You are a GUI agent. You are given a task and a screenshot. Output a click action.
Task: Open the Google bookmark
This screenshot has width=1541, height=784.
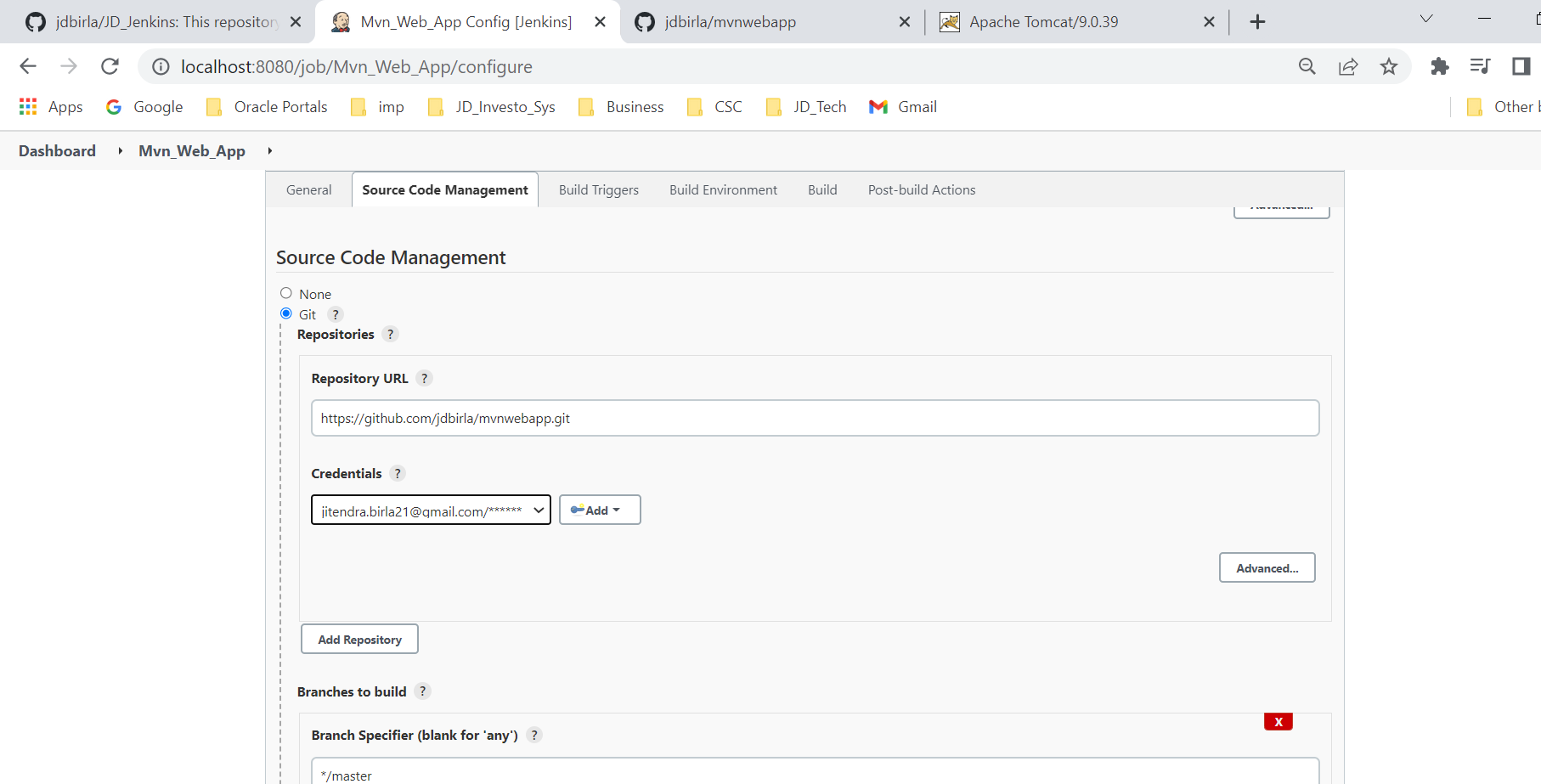coord(144,107)
